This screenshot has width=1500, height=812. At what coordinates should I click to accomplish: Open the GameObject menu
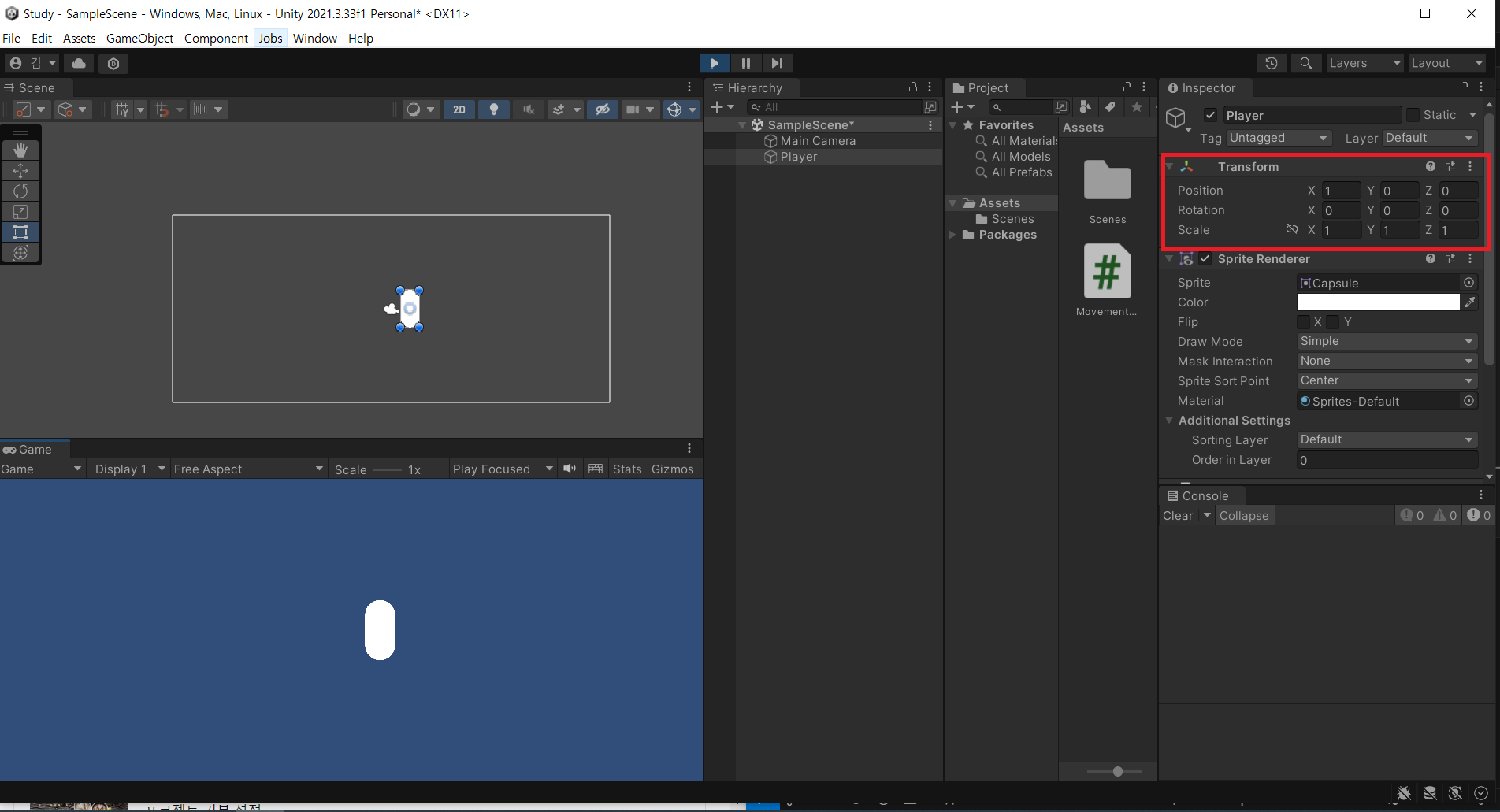pyautogui.click(x=140, y=38)
